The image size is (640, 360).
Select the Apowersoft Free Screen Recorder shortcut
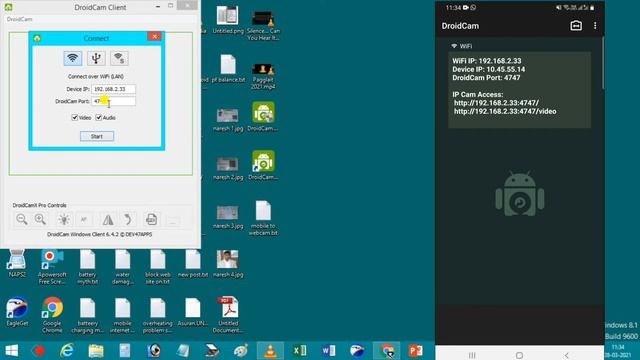tap(52, 267)
